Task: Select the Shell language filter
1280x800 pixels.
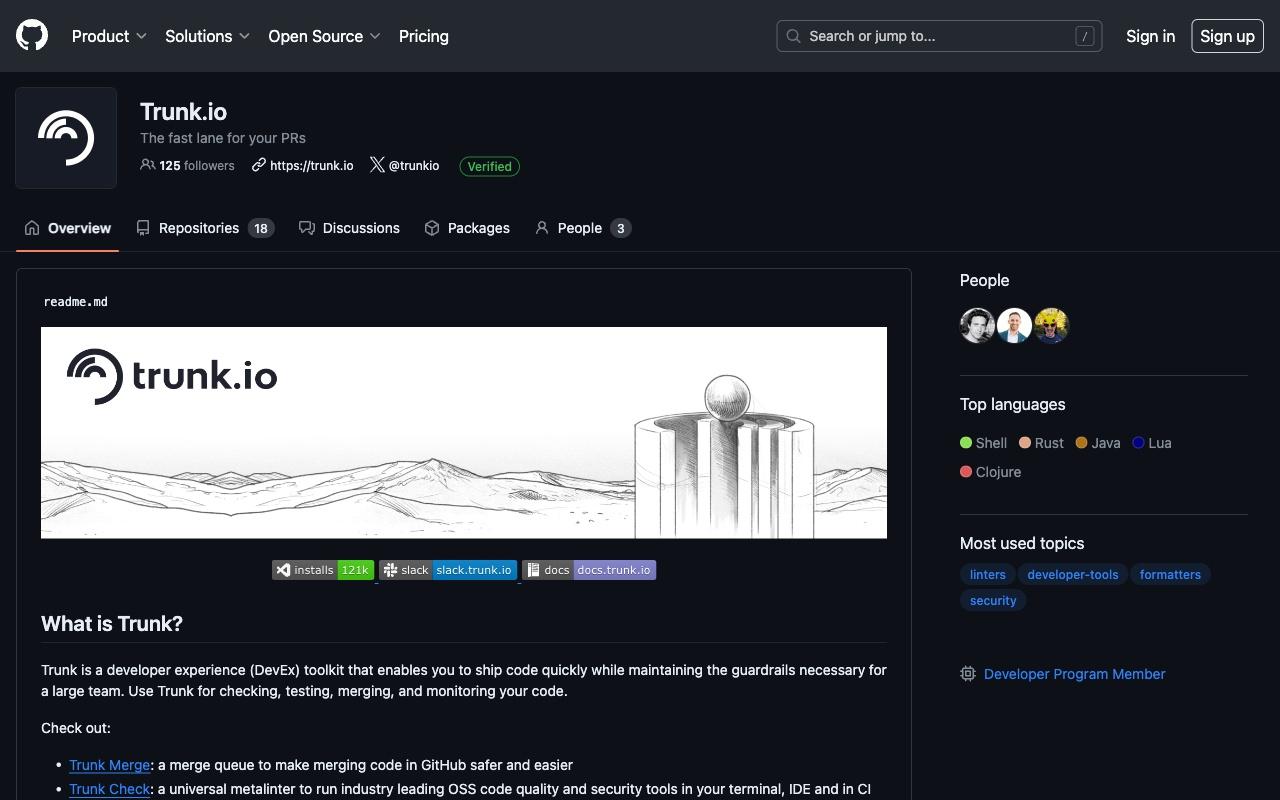Action: click(x=983, y=443)
